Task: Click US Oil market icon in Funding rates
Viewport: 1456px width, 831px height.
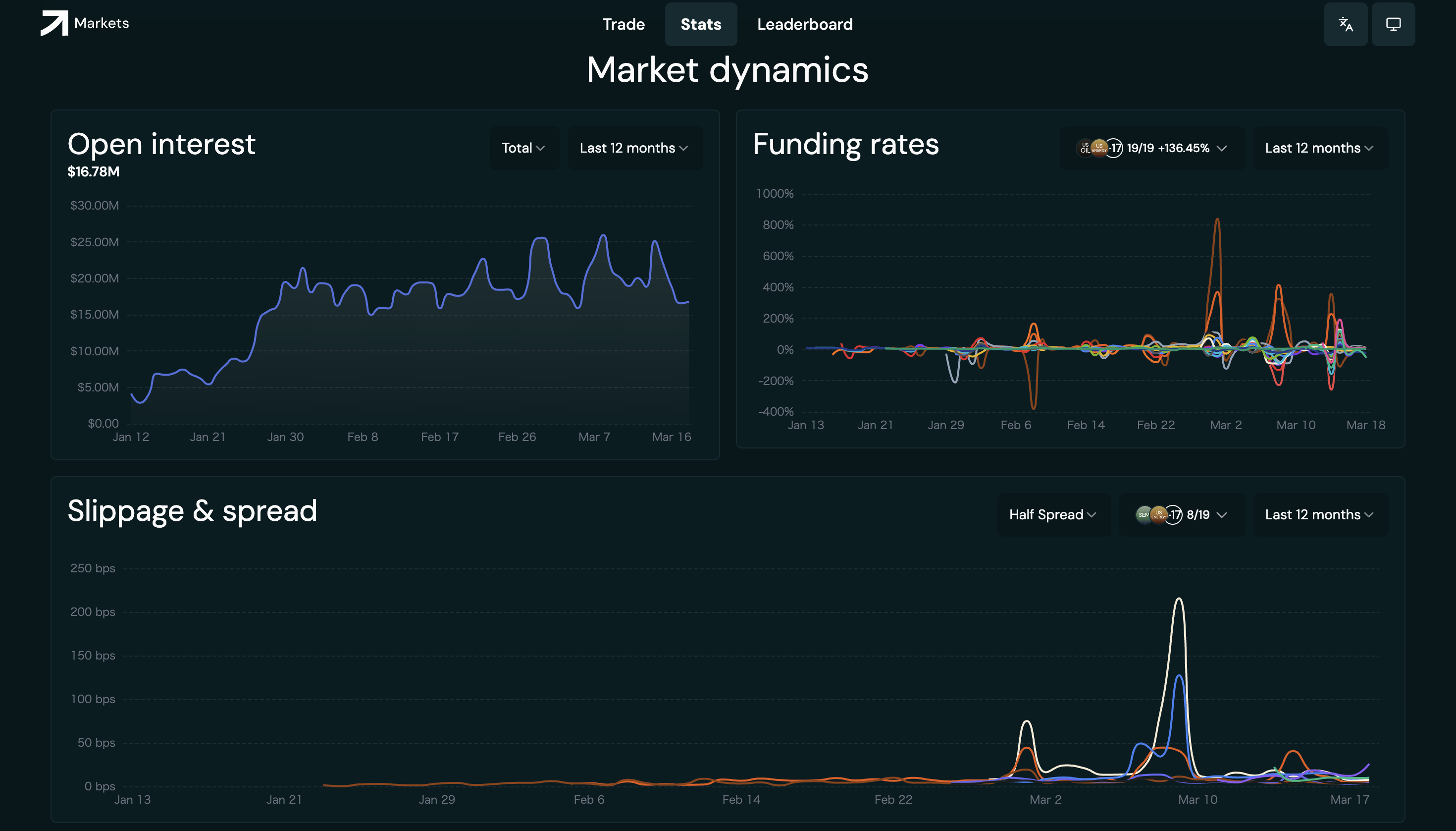Action: pyautogui.click(x=1084, y=148)
